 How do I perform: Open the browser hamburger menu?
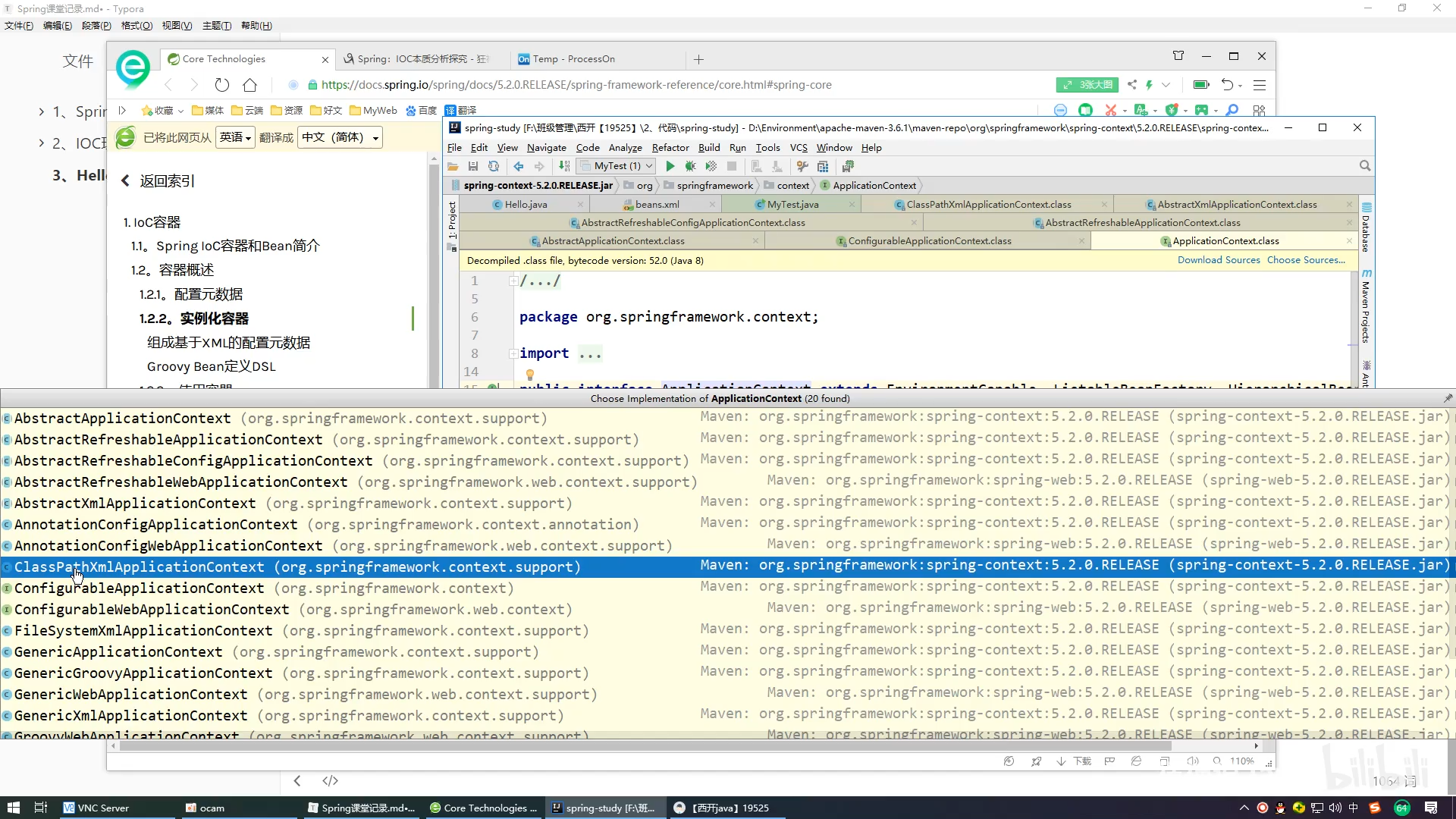(x=1260, y=85)
